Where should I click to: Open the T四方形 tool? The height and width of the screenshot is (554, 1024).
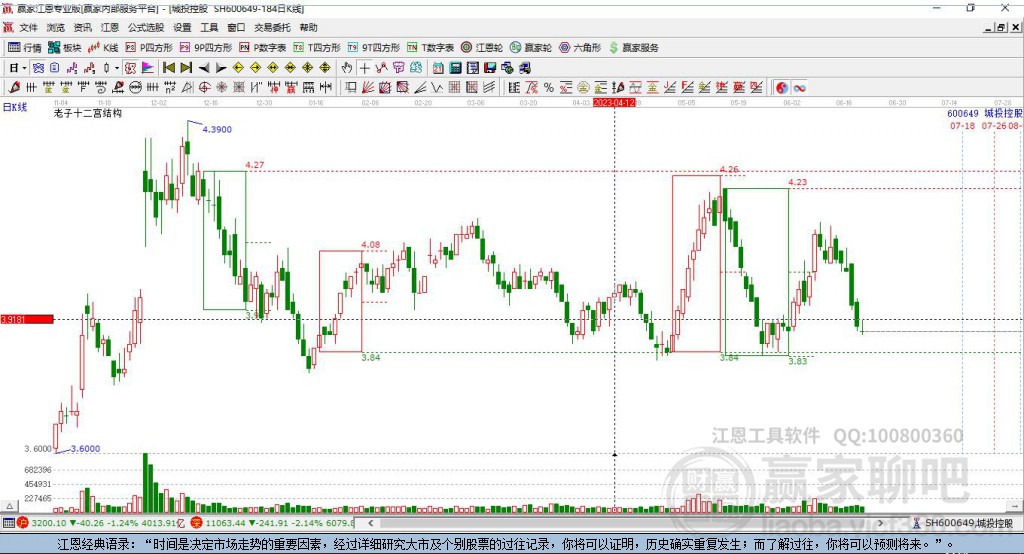pyautogui.click(x=317, y=48)
